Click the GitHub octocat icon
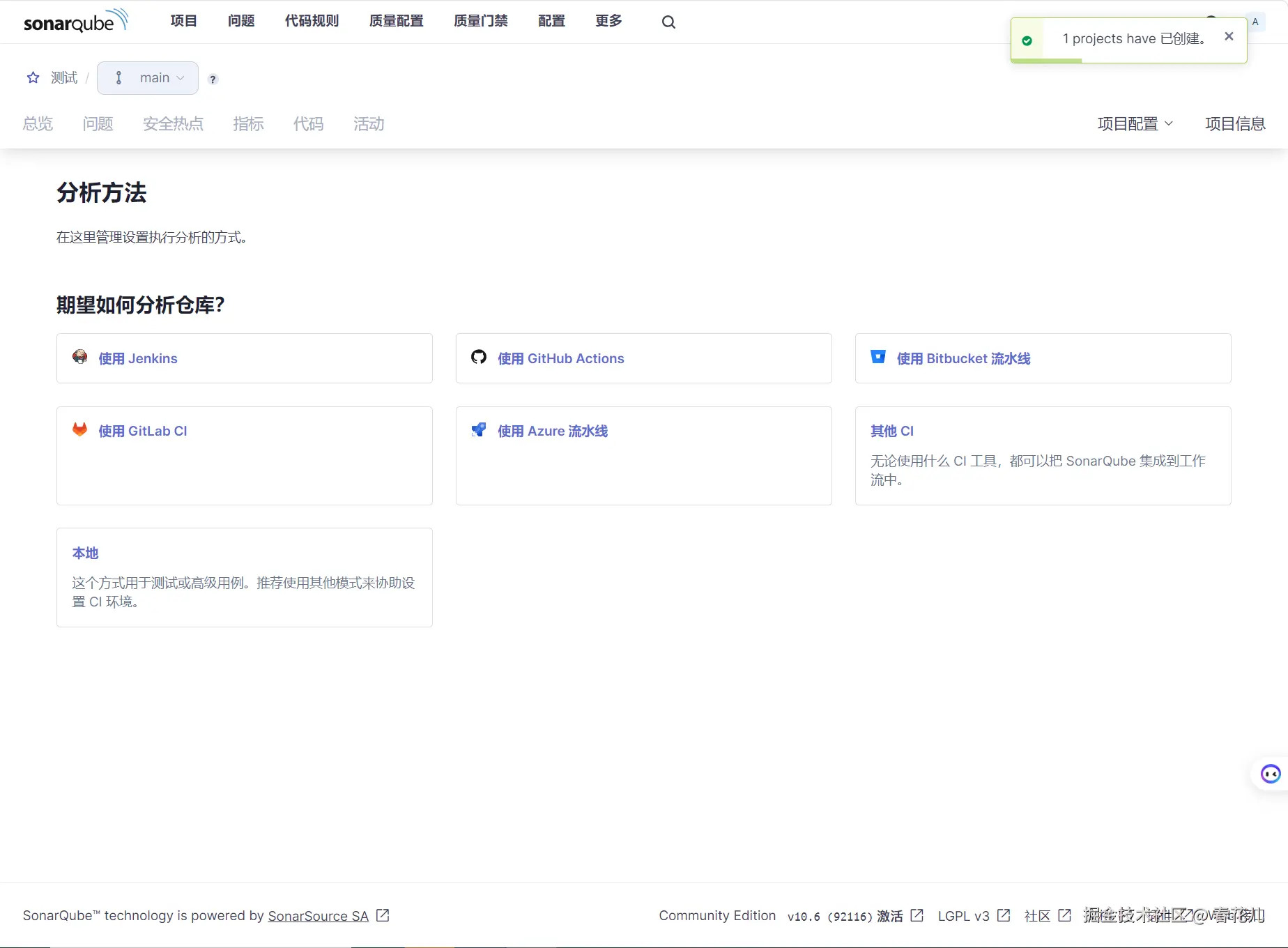This screenshot has height=948, width=1288. point(479,357)
